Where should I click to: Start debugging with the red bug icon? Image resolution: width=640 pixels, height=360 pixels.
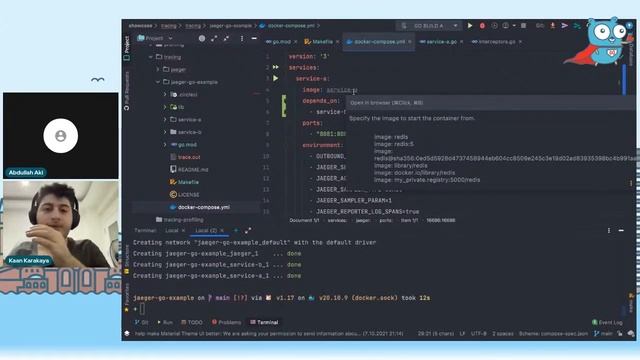pyautogui.click(x=482, y=26)
